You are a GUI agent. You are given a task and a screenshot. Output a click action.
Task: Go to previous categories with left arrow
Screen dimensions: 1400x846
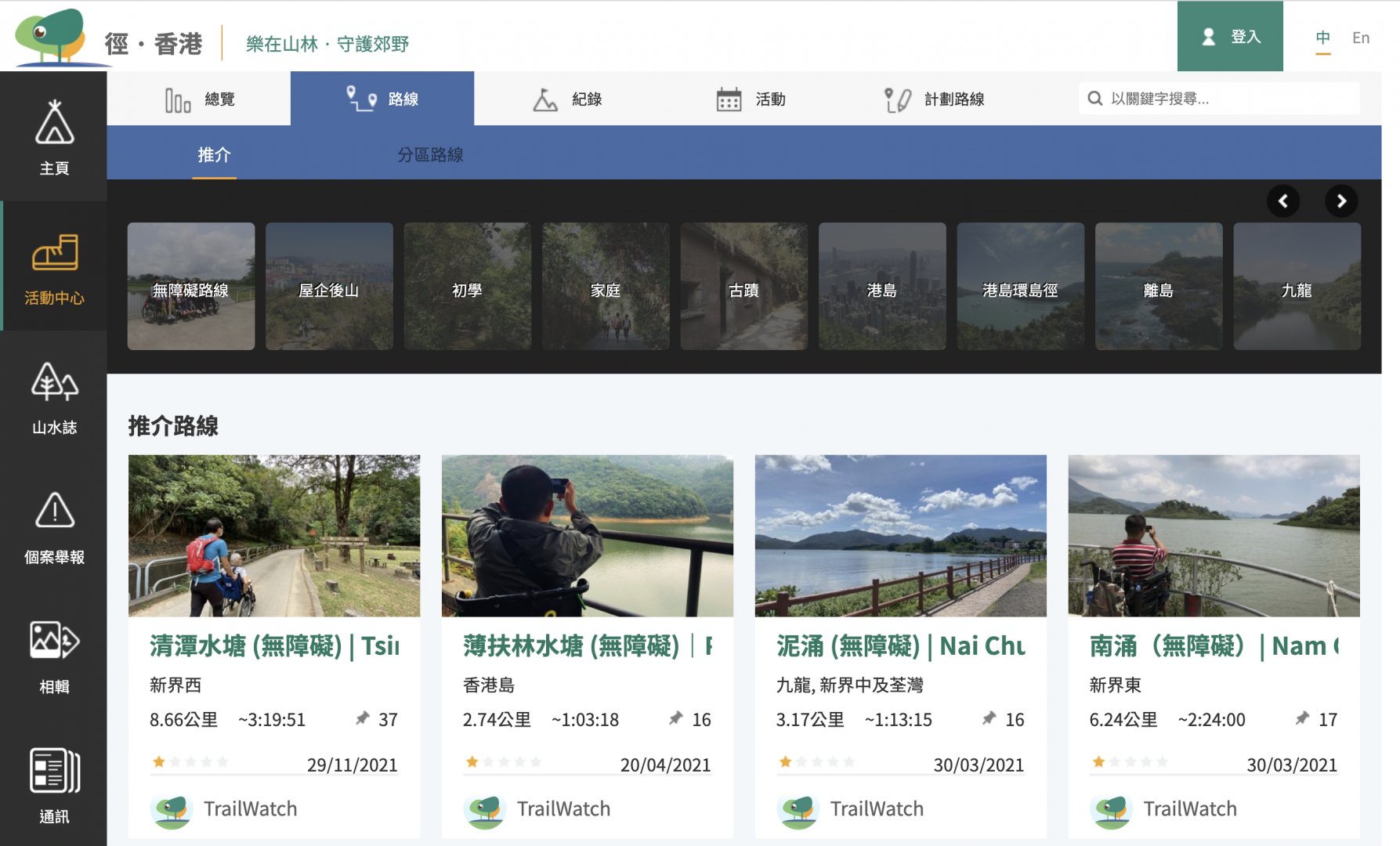click(1282, 201)
